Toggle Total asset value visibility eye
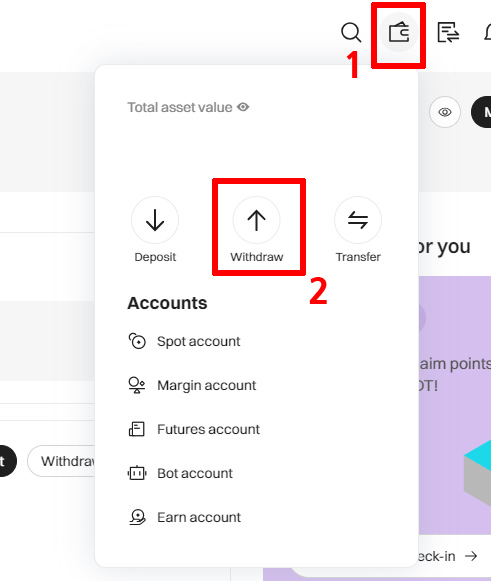This screenshot has width=491, height=581. 243,107
